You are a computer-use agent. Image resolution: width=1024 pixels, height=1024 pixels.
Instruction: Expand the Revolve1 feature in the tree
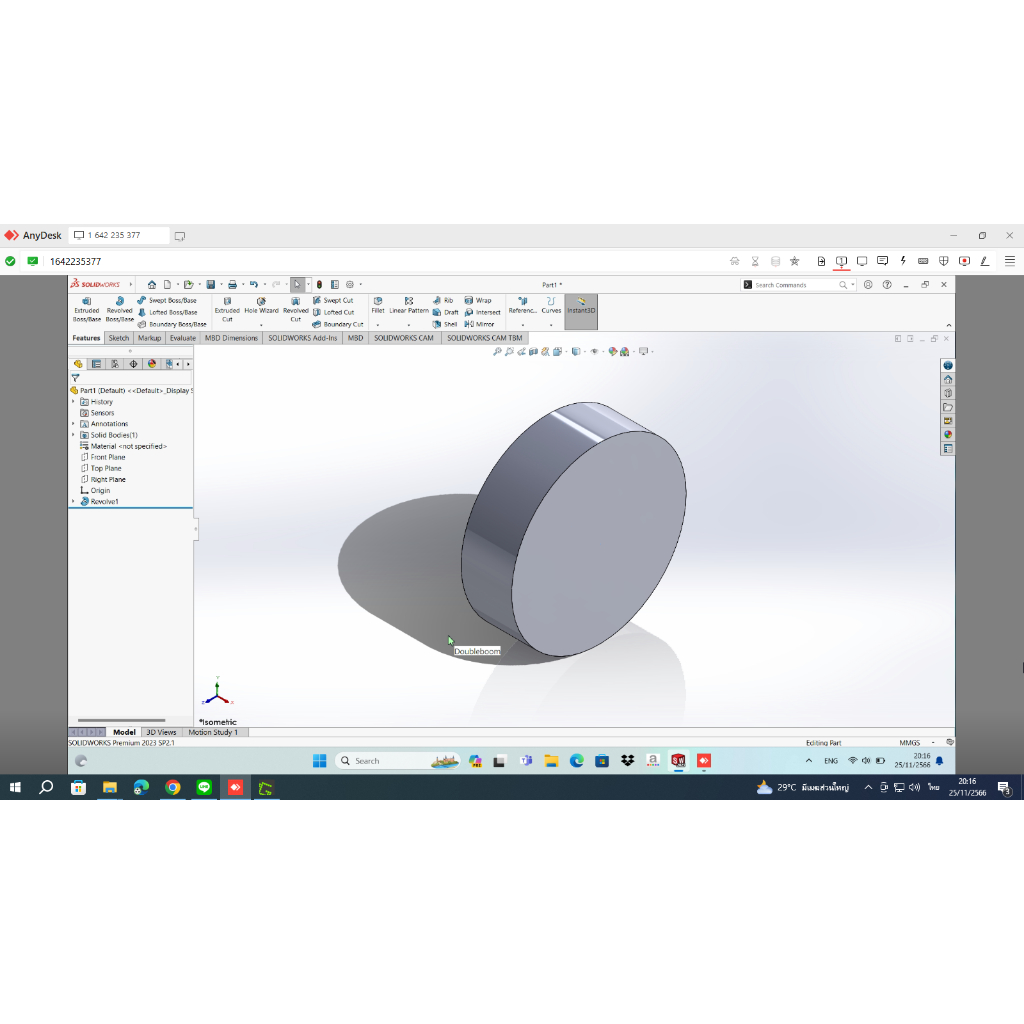pyautogui.click(x=71, y=502)
